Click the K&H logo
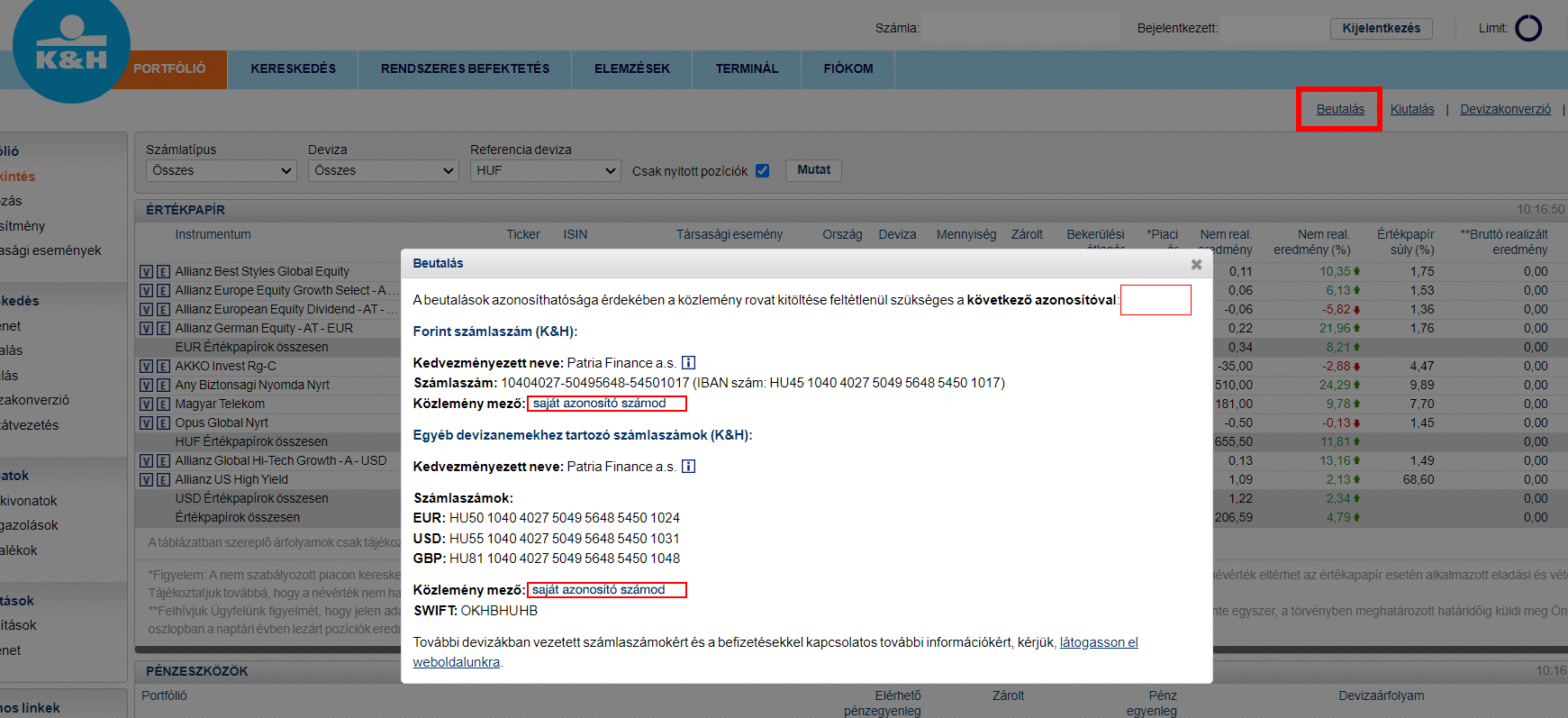This screenshot has width=1568, height=718. 71,47
